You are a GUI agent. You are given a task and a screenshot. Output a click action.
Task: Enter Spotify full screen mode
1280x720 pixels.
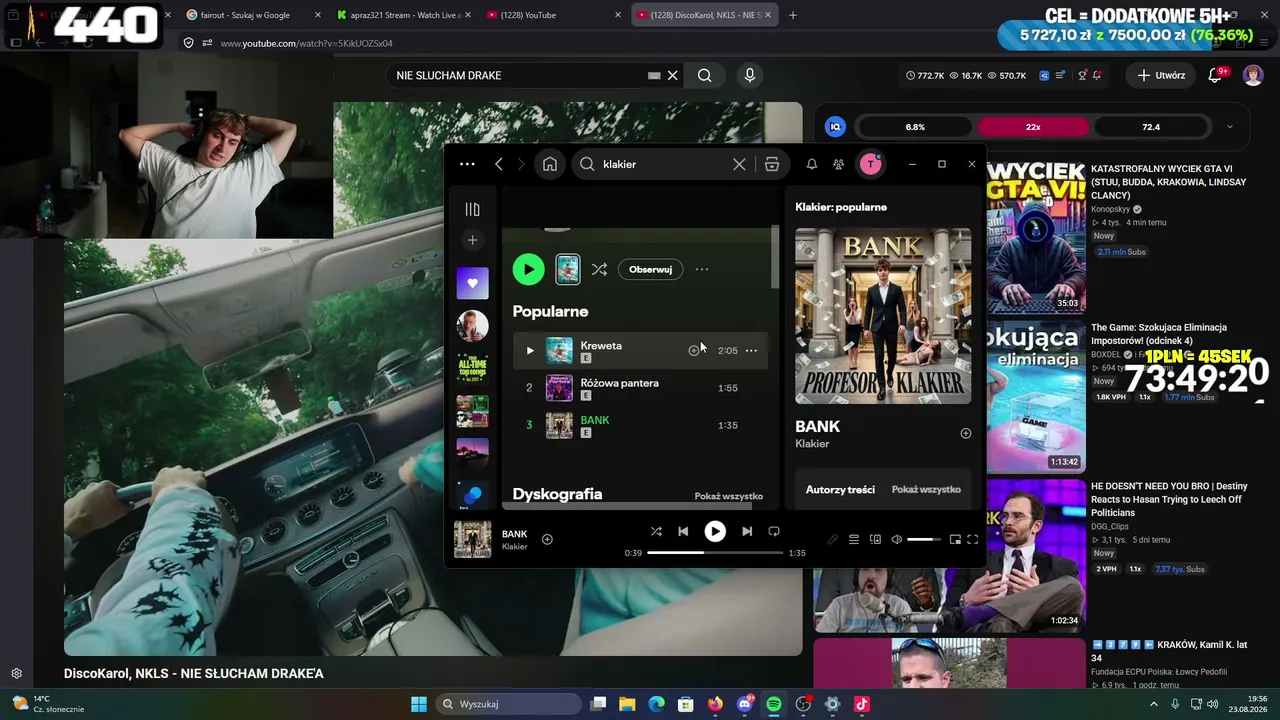click(x=972, y=540)
